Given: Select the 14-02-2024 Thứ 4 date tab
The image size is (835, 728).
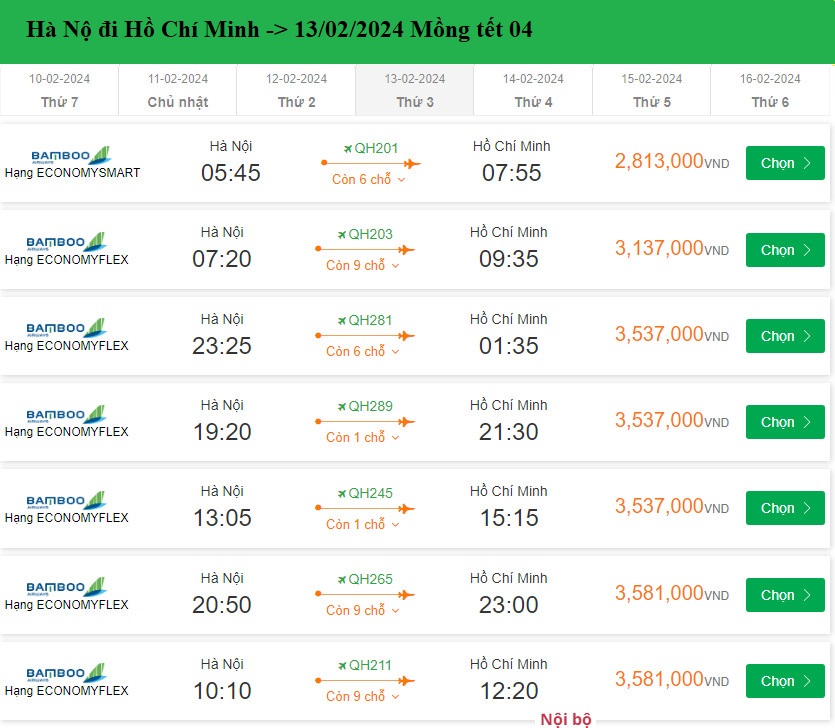Looking at the screenshot, I should 533,90.
